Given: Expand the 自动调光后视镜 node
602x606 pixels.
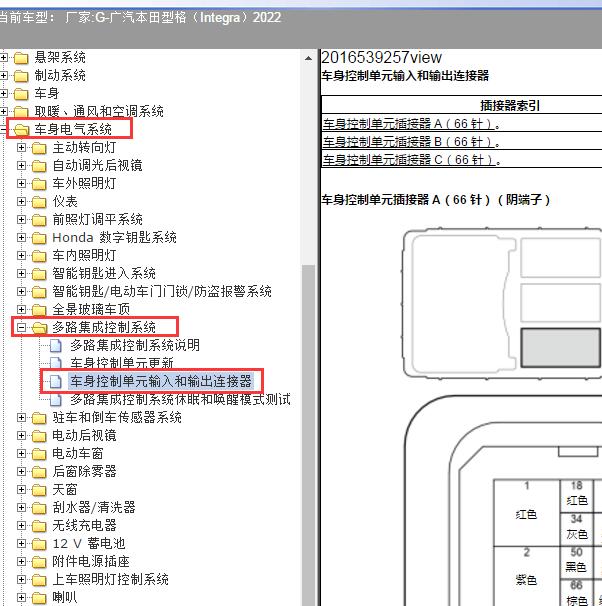Looking at the screenshot, I should pyautogui.click(x=21, y=165).
